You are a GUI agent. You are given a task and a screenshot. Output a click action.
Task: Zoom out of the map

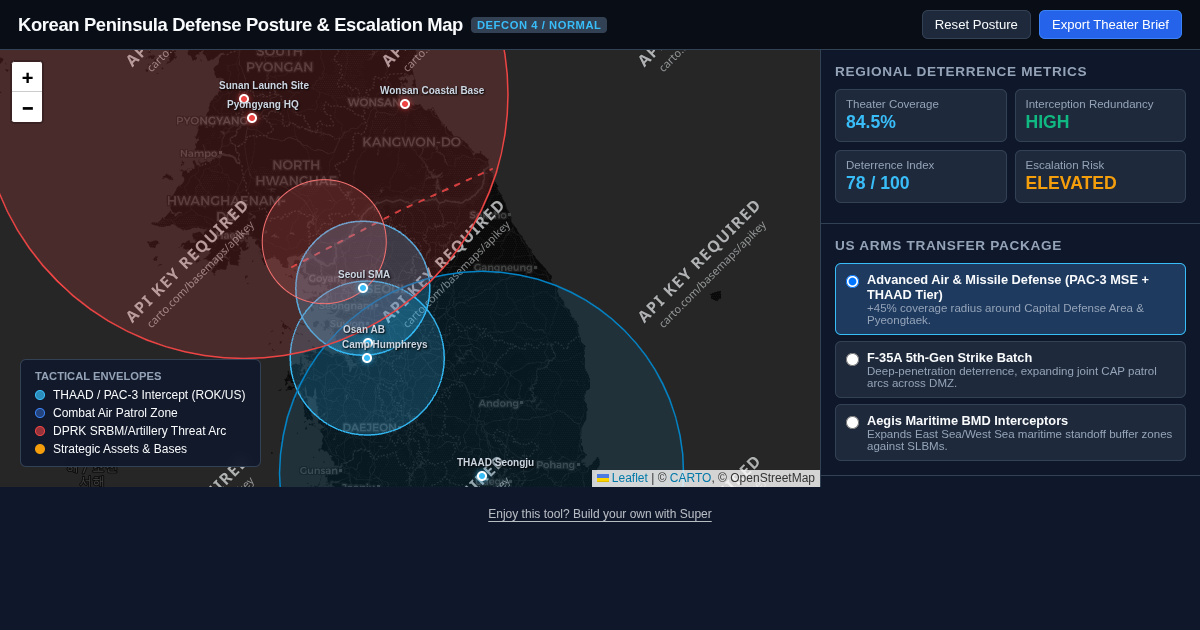(27, 107)
